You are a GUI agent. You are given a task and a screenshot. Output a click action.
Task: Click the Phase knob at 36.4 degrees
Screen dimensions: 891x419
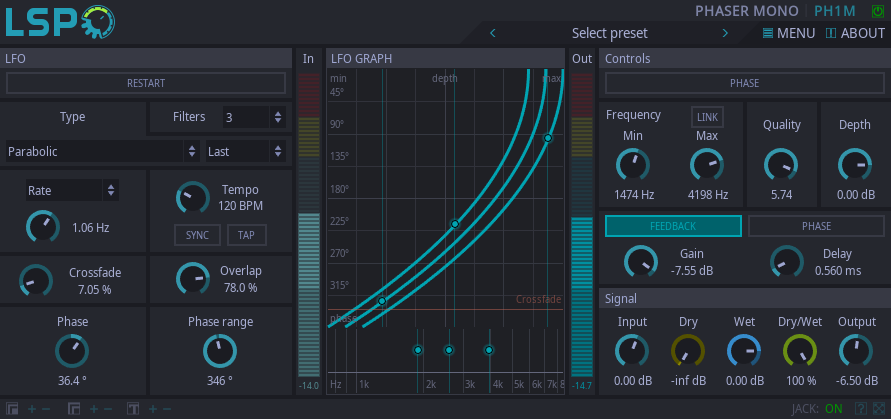[72, 351]
